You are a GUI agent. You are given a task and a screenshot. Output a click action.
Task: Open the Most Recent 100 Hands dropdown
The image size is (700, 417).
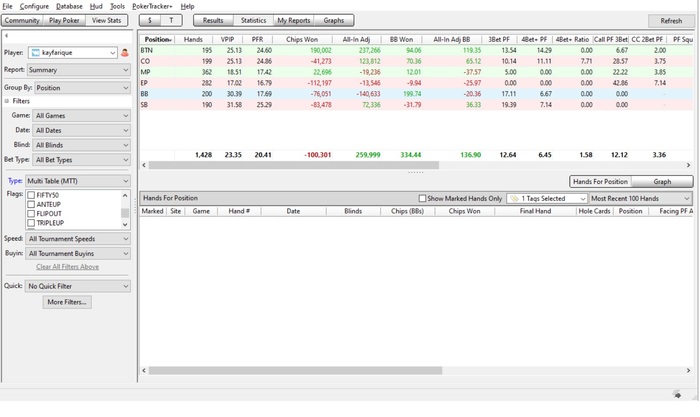pos(640,199)
